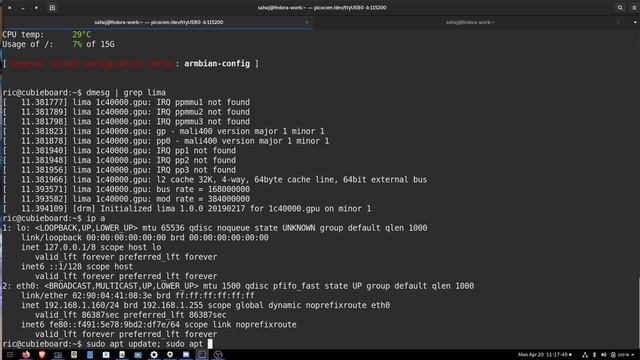This screenshot has height=360, width=640.
Task: Open the applications menu in the taskbar
Action: tap(10, 355)
